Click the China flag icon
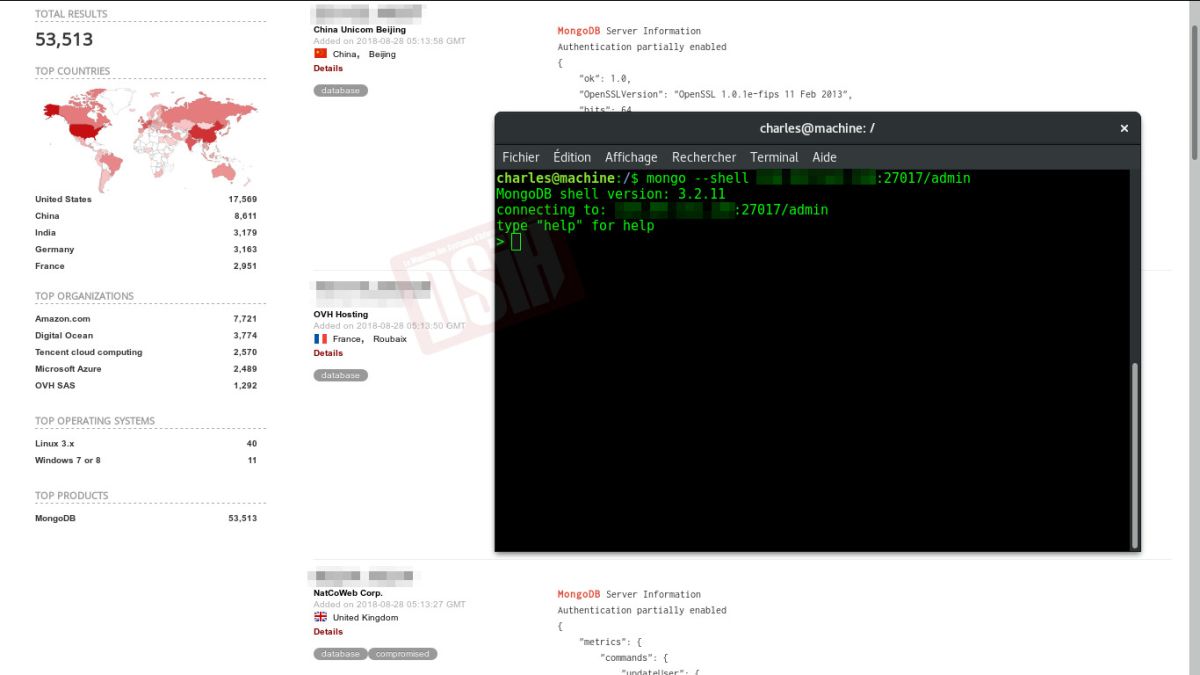This screenshot has width=1200, height=675. [320, 54]
